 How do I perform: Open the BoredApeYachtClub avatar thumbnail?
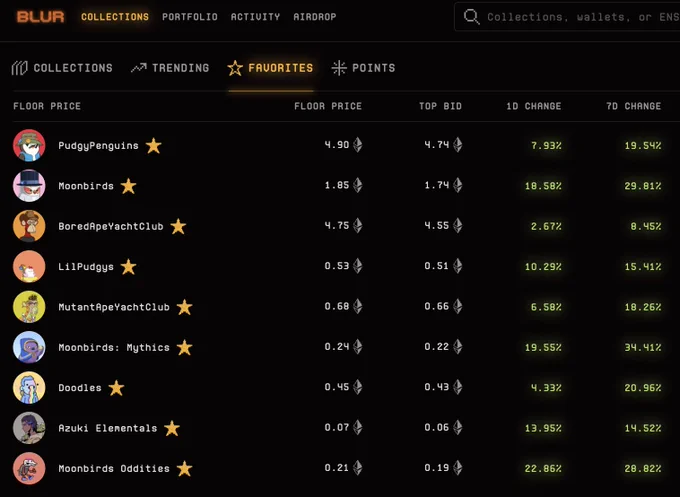(x=29, y=226)
